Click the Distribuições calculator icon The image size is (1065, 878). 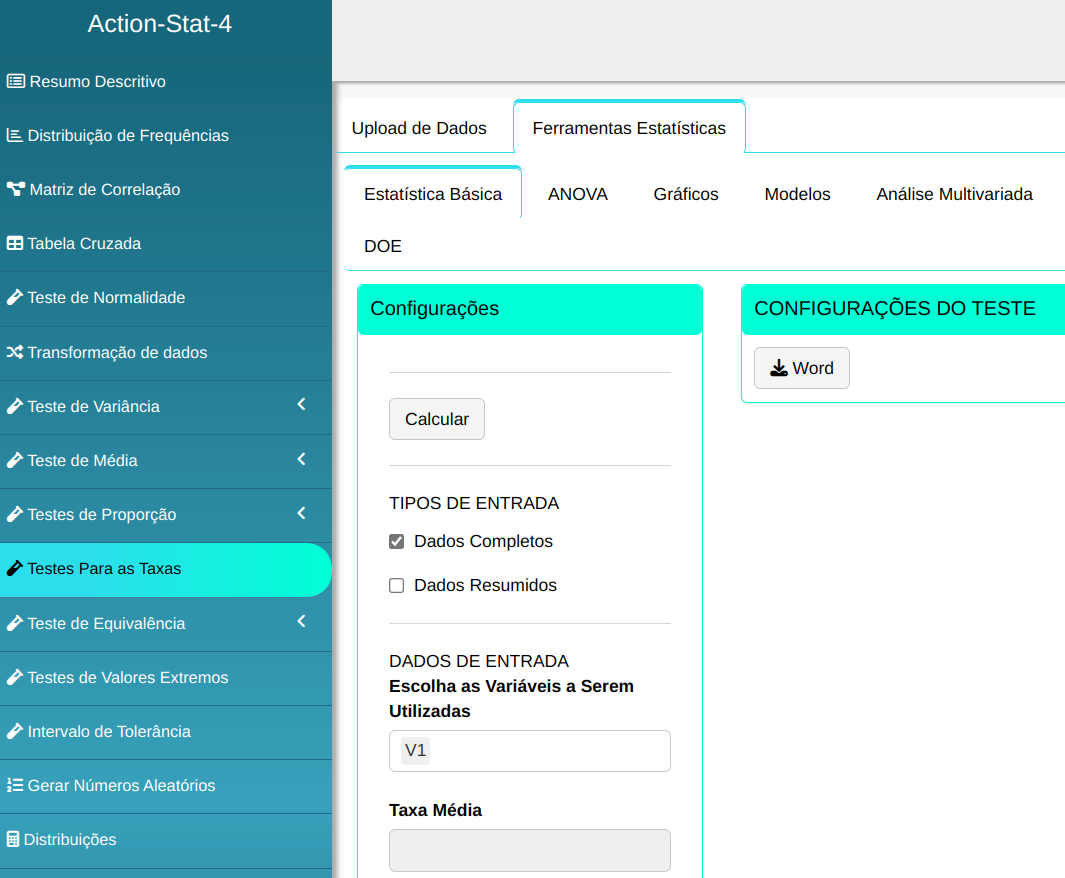pos(13,840)
